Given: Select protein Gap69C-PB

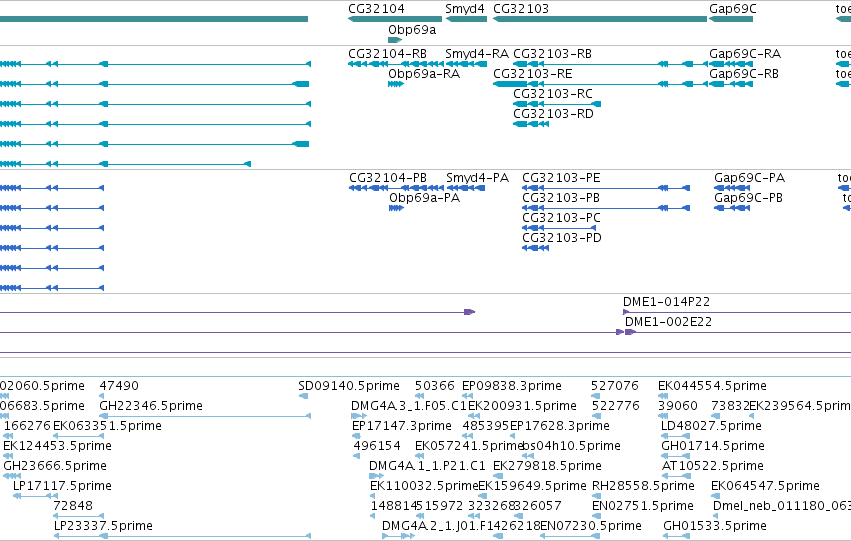Looking at the screenshot, I should (x=748, y=198).
